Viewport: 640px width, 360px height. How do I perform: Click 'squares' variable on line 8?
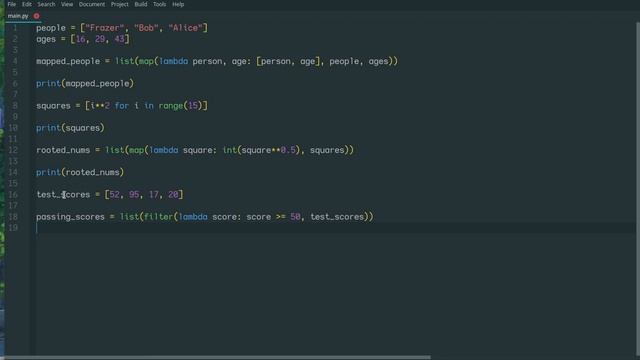53,106
